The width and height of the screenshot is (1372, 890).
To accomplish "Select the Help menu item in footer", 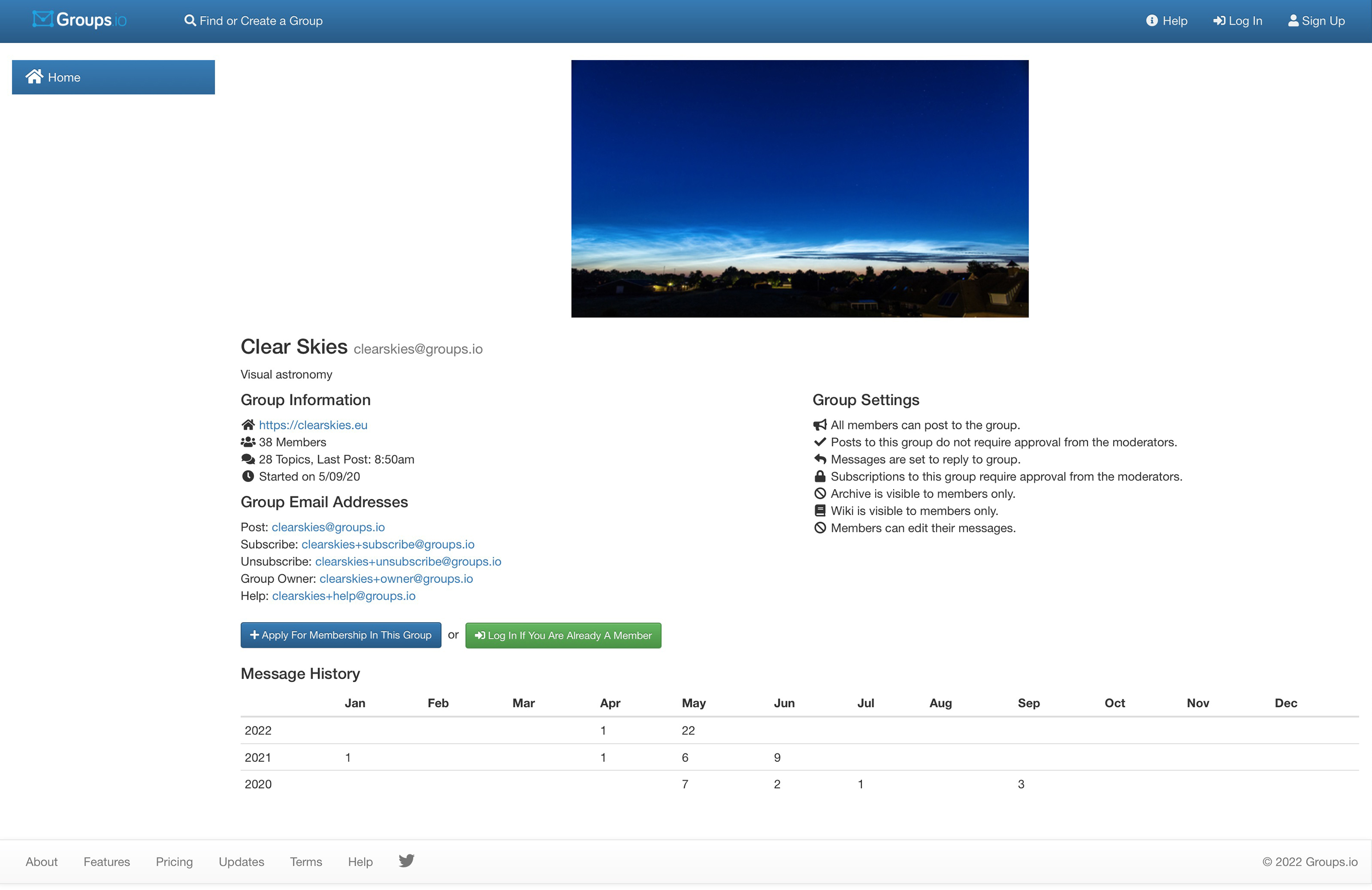I will (359, 861).
